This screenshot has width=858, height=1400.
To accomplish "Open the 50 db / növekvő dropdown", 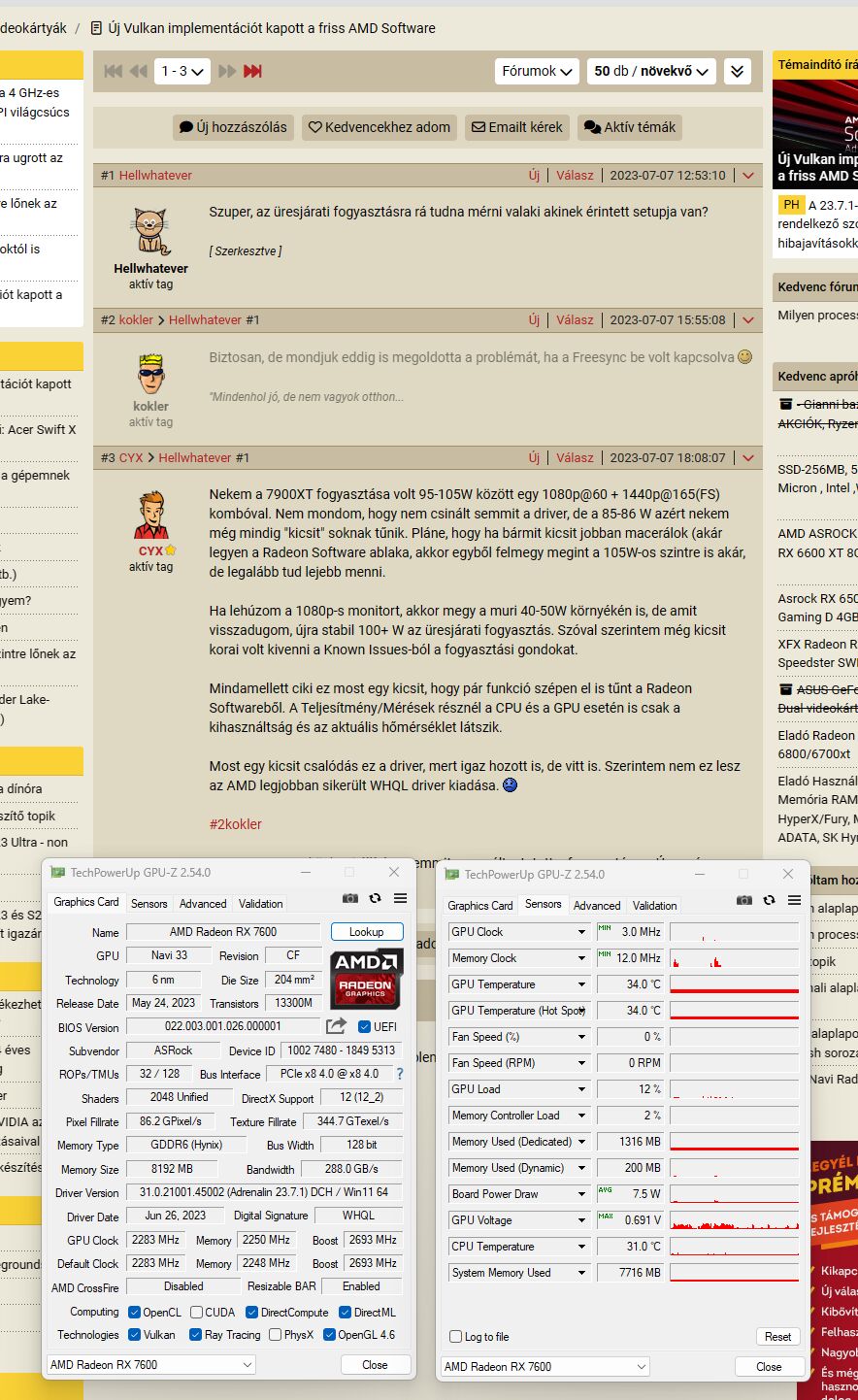I will point(651,71).
